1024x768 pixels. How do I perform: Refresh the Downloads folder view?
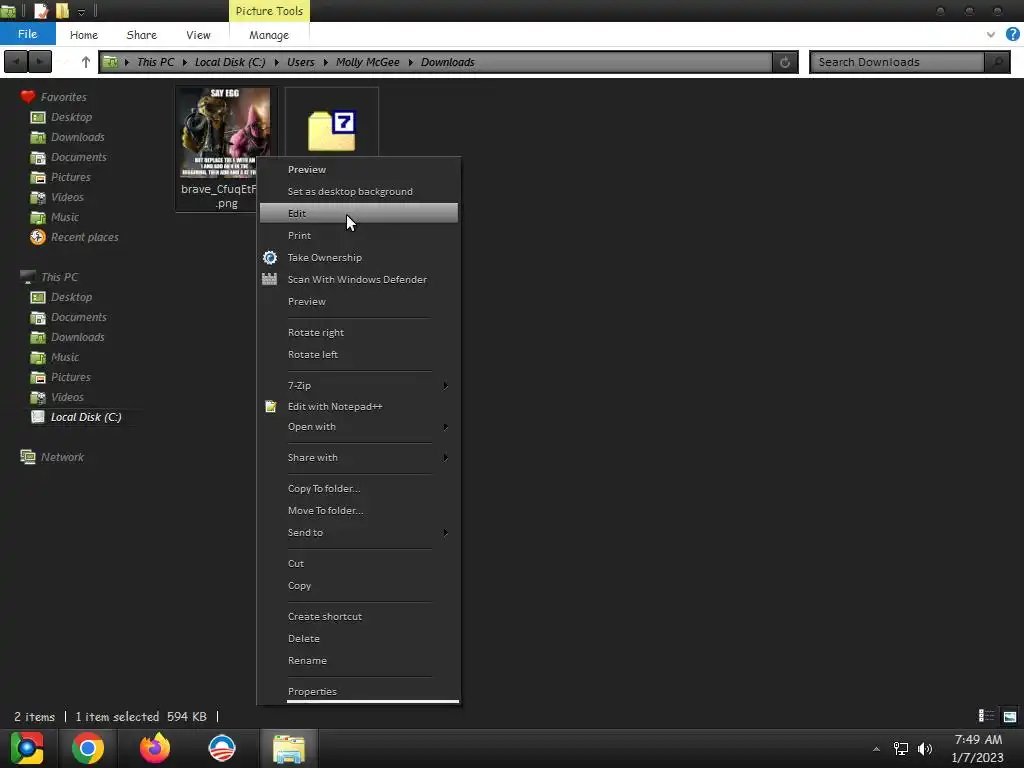(785, 62)
